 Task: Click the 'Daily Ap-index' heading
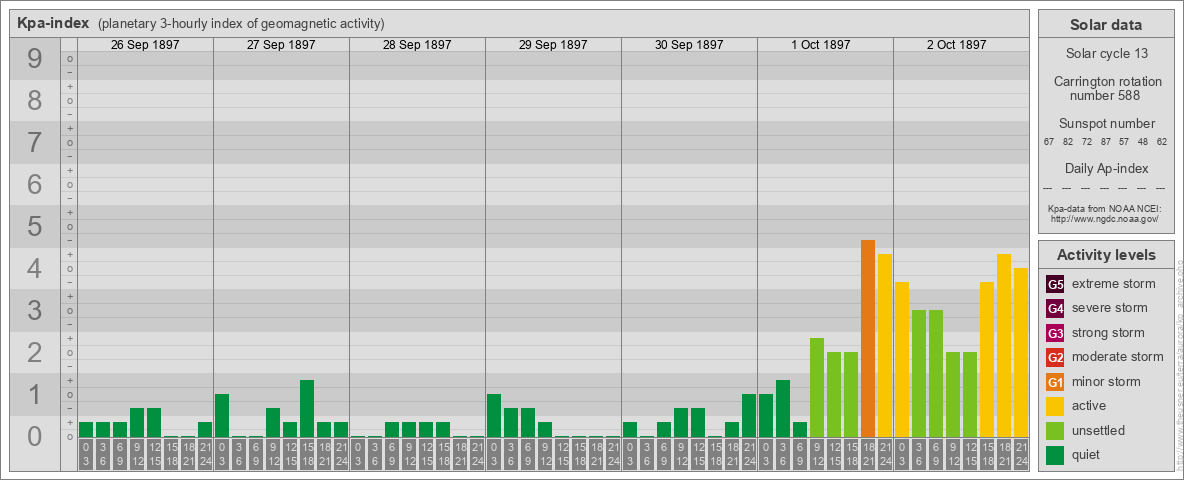pyautogui.click(x=1107, y=168)
